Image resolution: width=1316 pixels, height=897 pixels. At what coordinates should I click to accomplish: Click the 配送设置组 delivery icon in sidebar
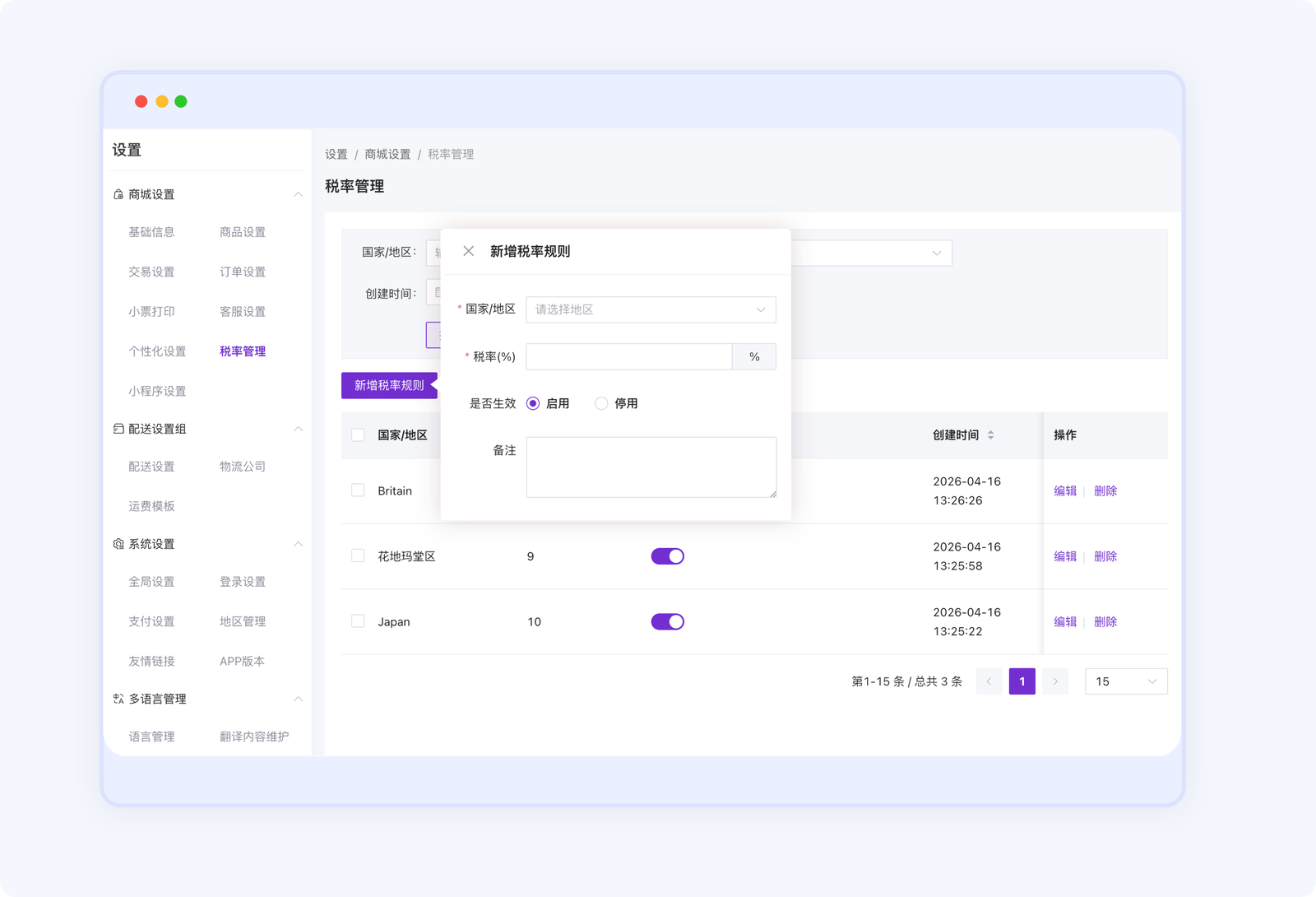click(x=118, y=429)
